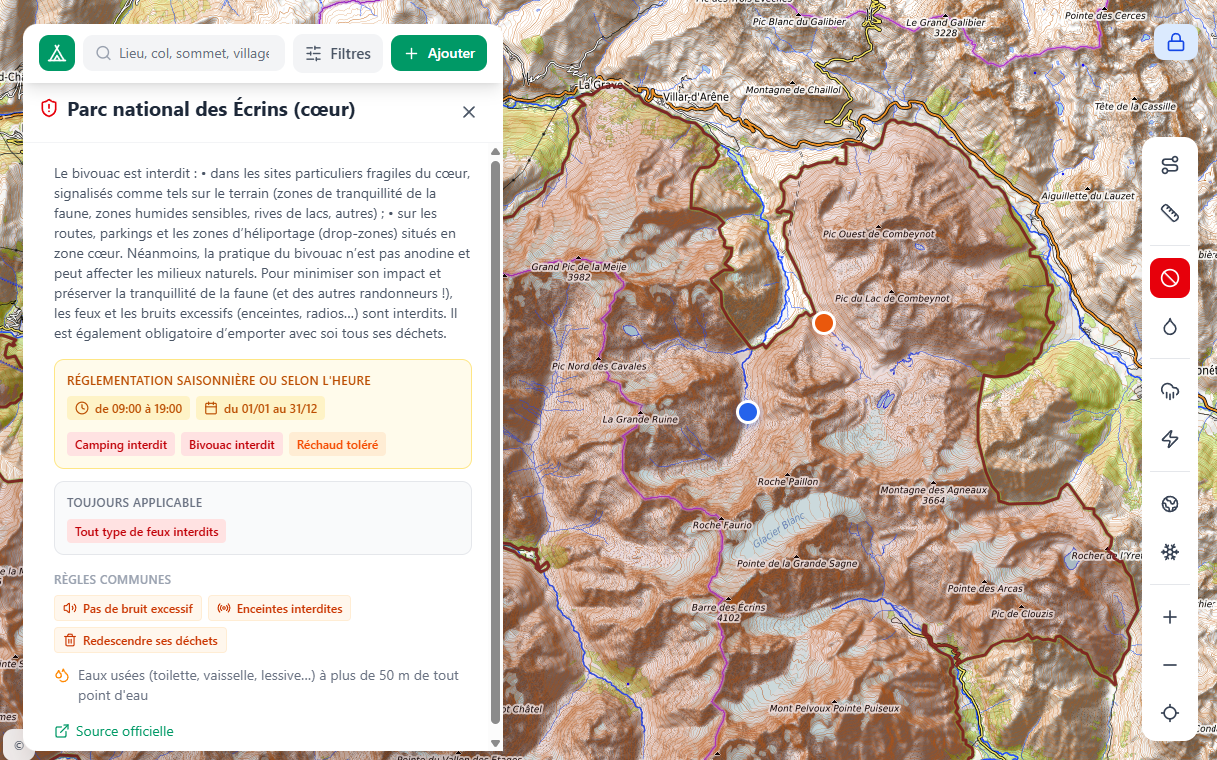Click the Pas de bruit excessif tag
Screen dimensions: 1217x760
128,608
